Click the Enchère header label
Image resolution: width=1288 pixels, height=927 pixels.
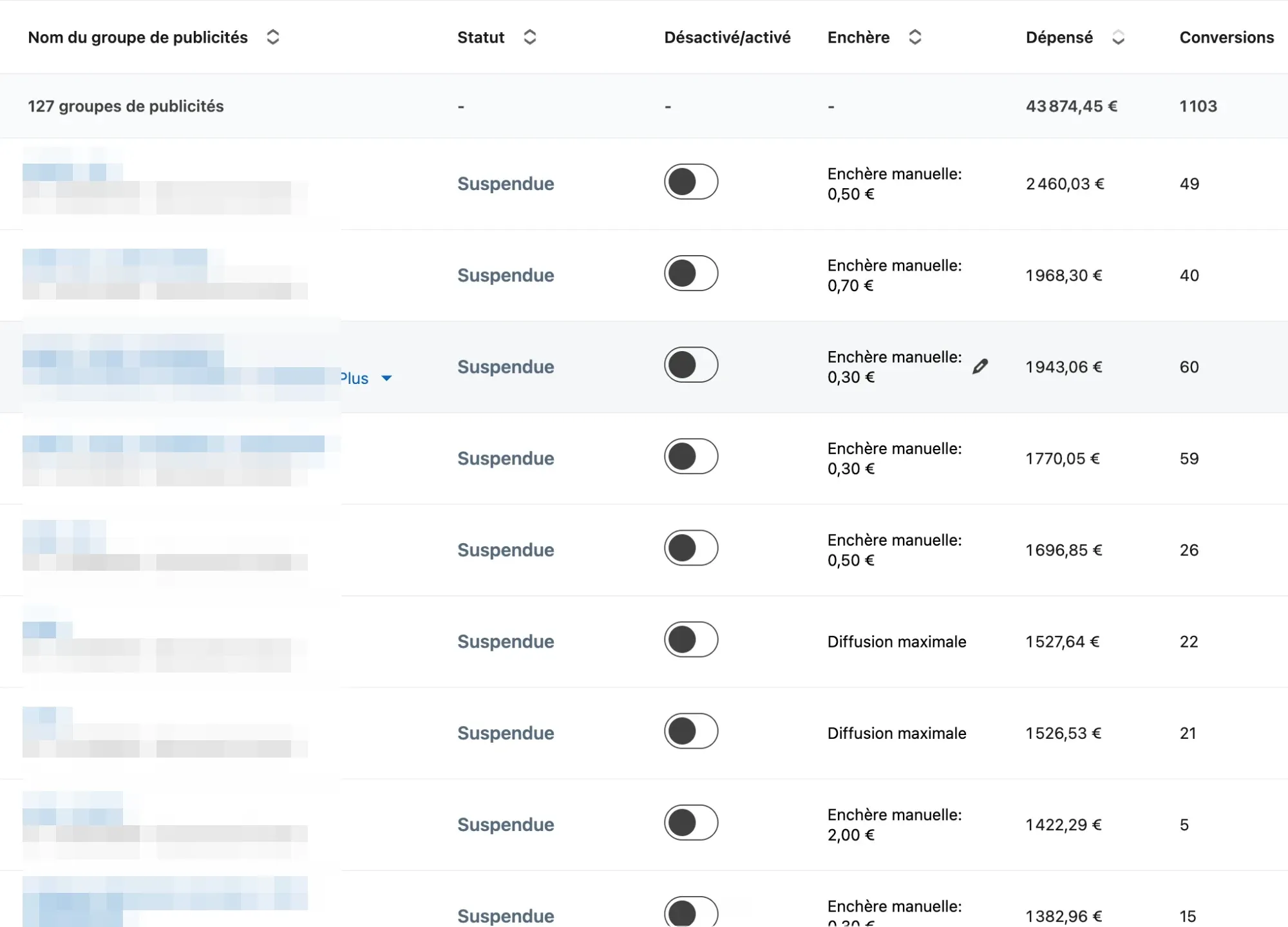[858, 37]
